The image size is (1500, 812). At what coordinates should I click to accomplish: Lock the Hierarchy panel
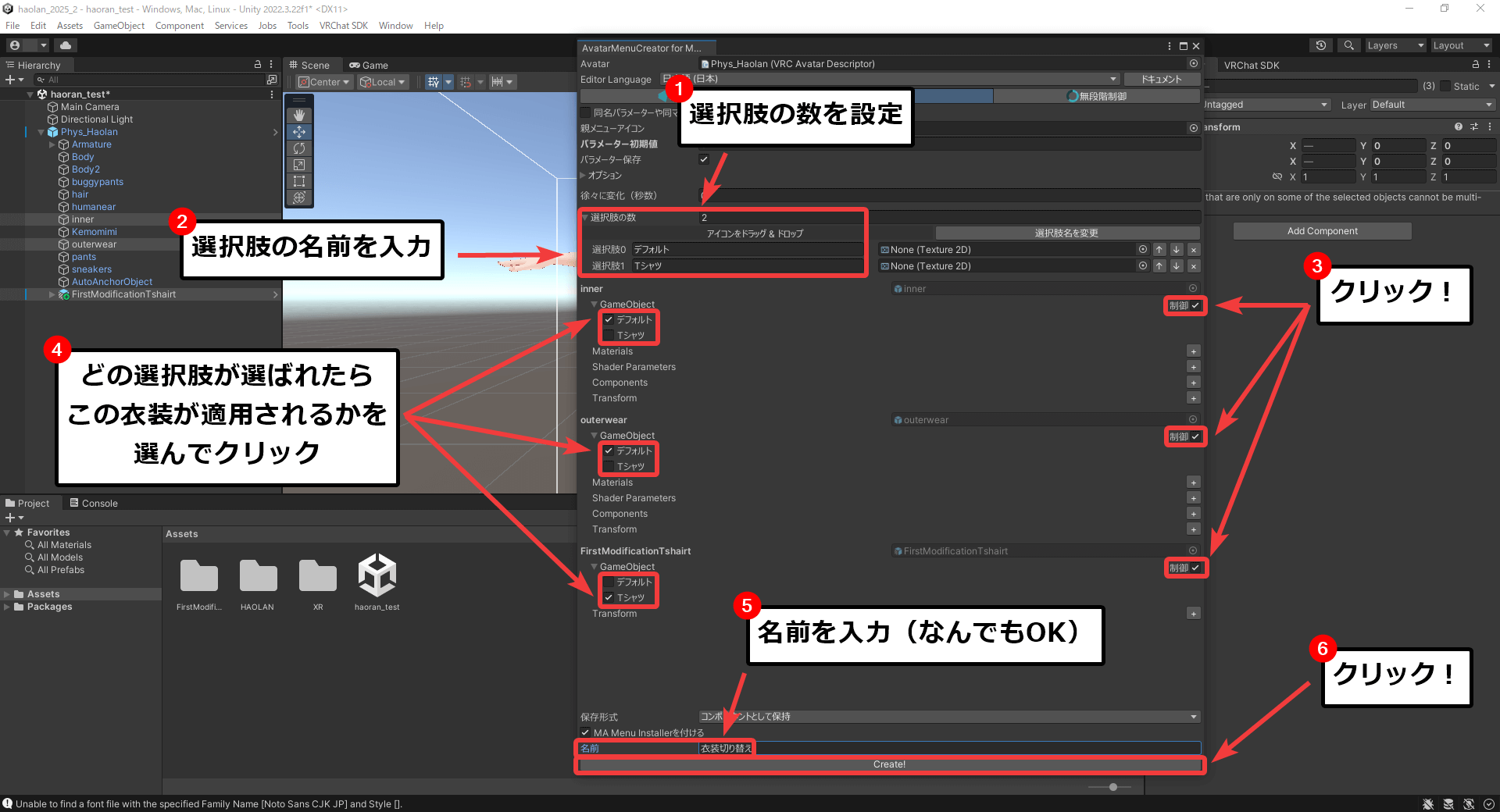[258, 65]
